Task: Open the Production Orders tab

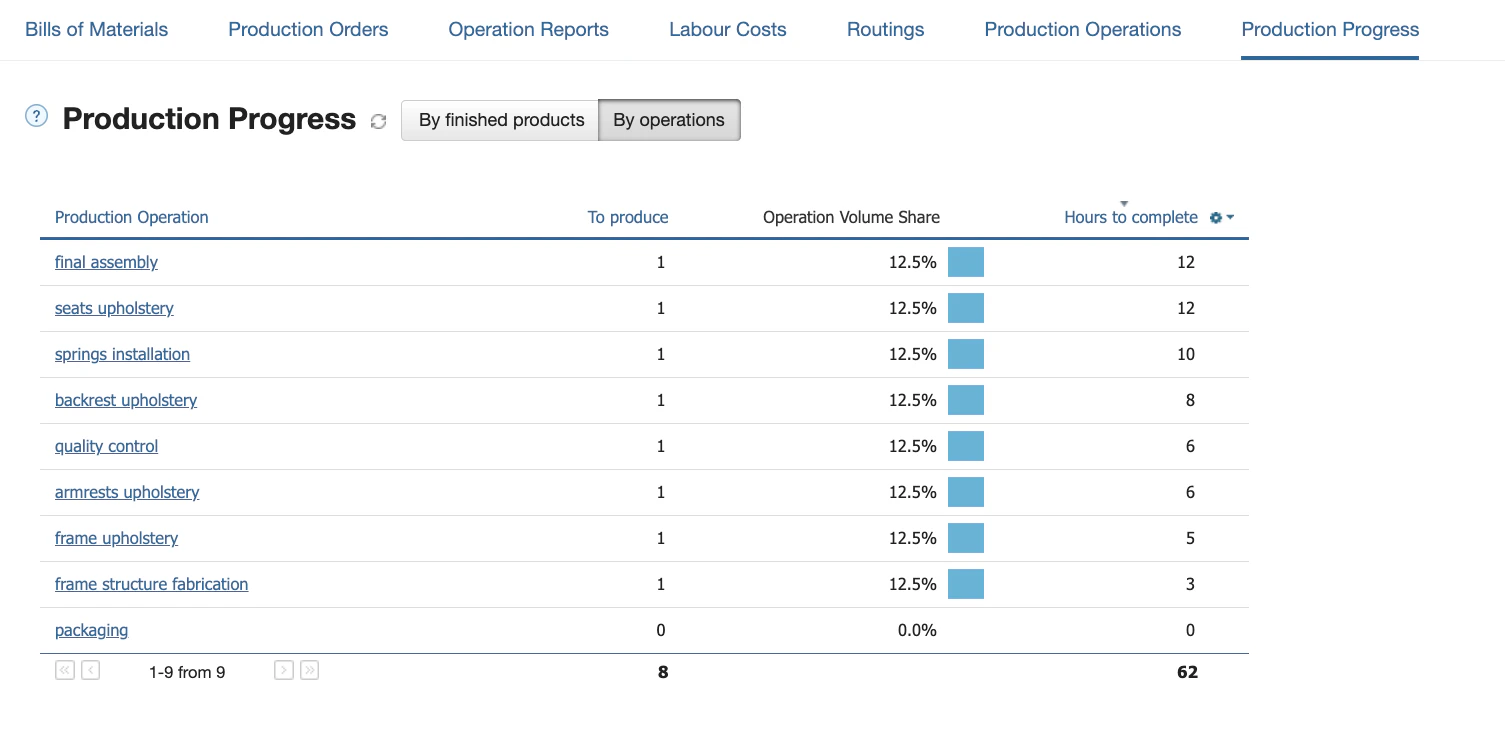Action: pyautogui.click(x=308, y=30)
